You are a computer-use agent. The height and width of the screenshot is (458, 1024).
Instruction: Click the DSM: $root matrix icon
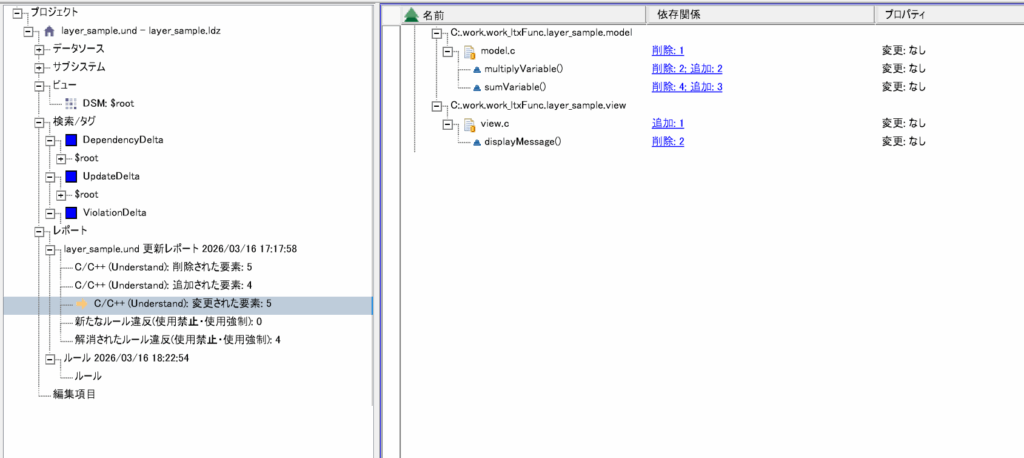[70, 103]
